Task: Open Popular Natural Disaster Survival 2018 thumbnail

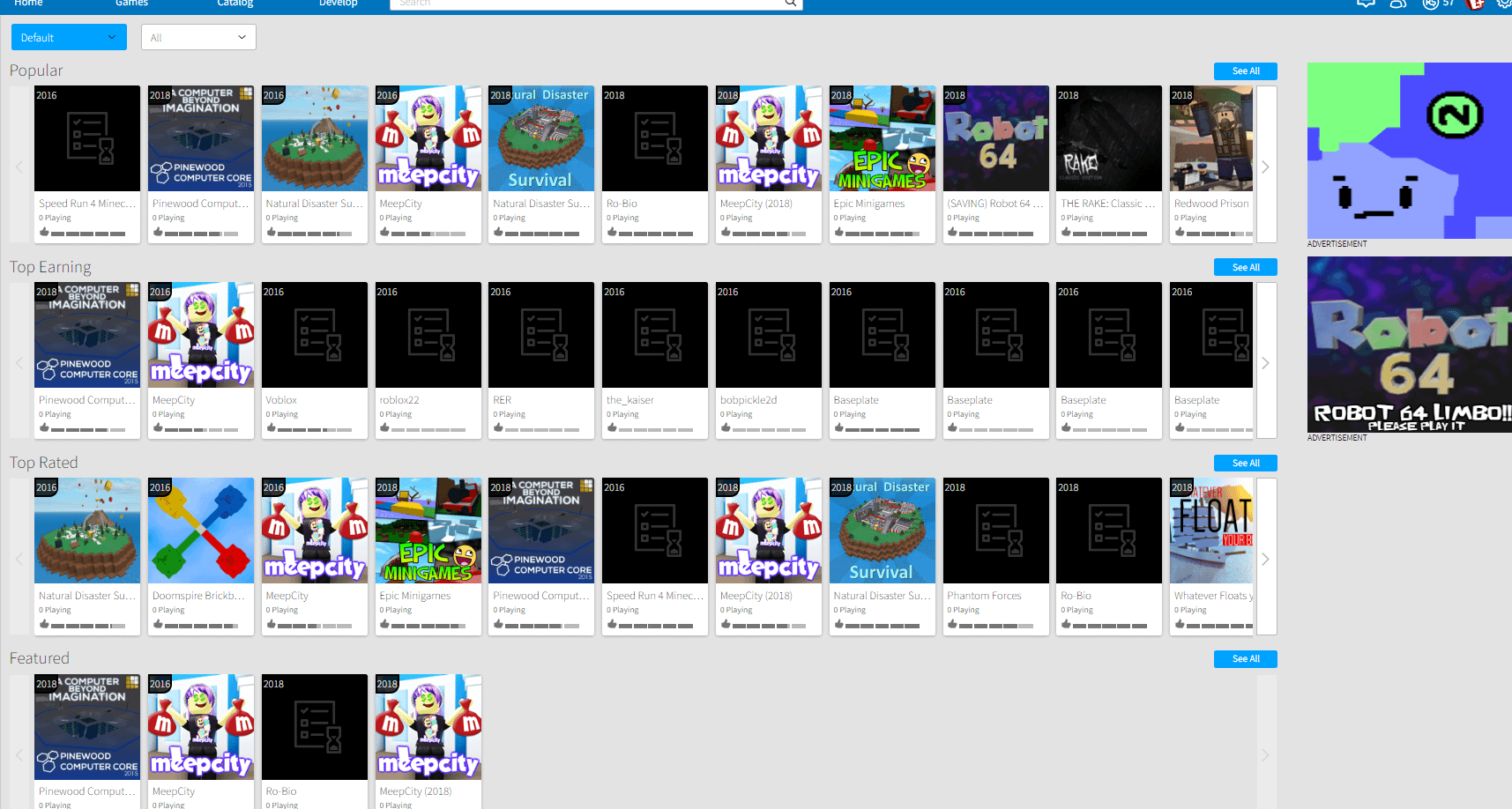Action: pyautogui.click(x=541, y=138)
